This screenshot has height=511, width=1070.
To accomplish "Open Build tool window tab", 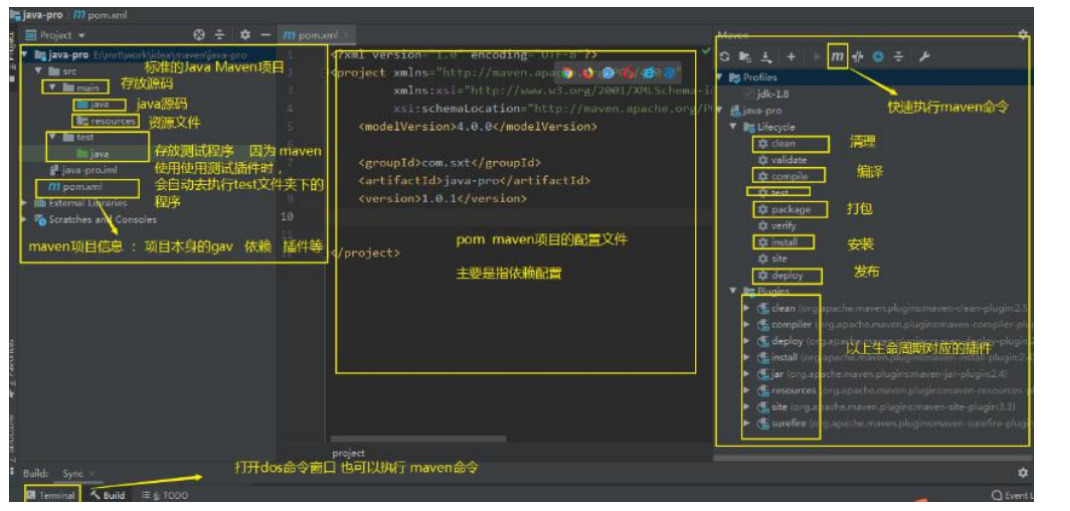I will (107, 495).
